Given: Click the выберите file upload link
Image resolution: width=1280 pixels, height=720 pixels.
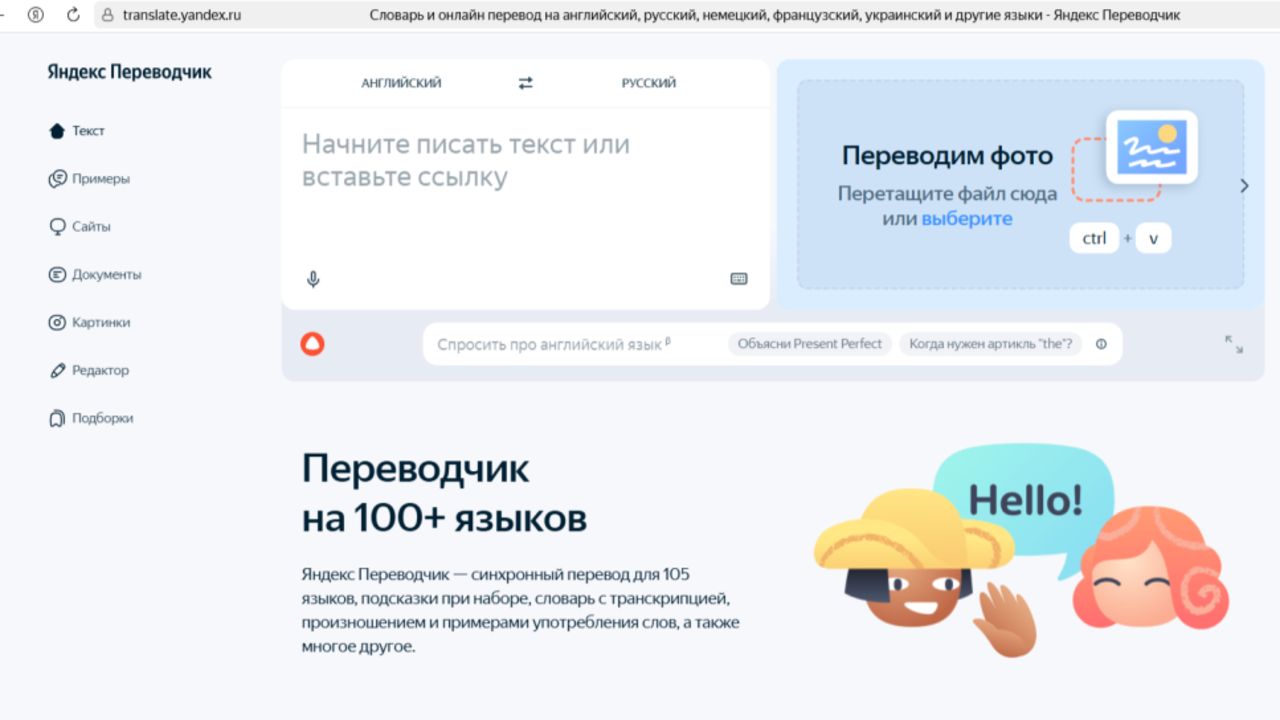Looking at the screenshot, I should click(968, 218).
